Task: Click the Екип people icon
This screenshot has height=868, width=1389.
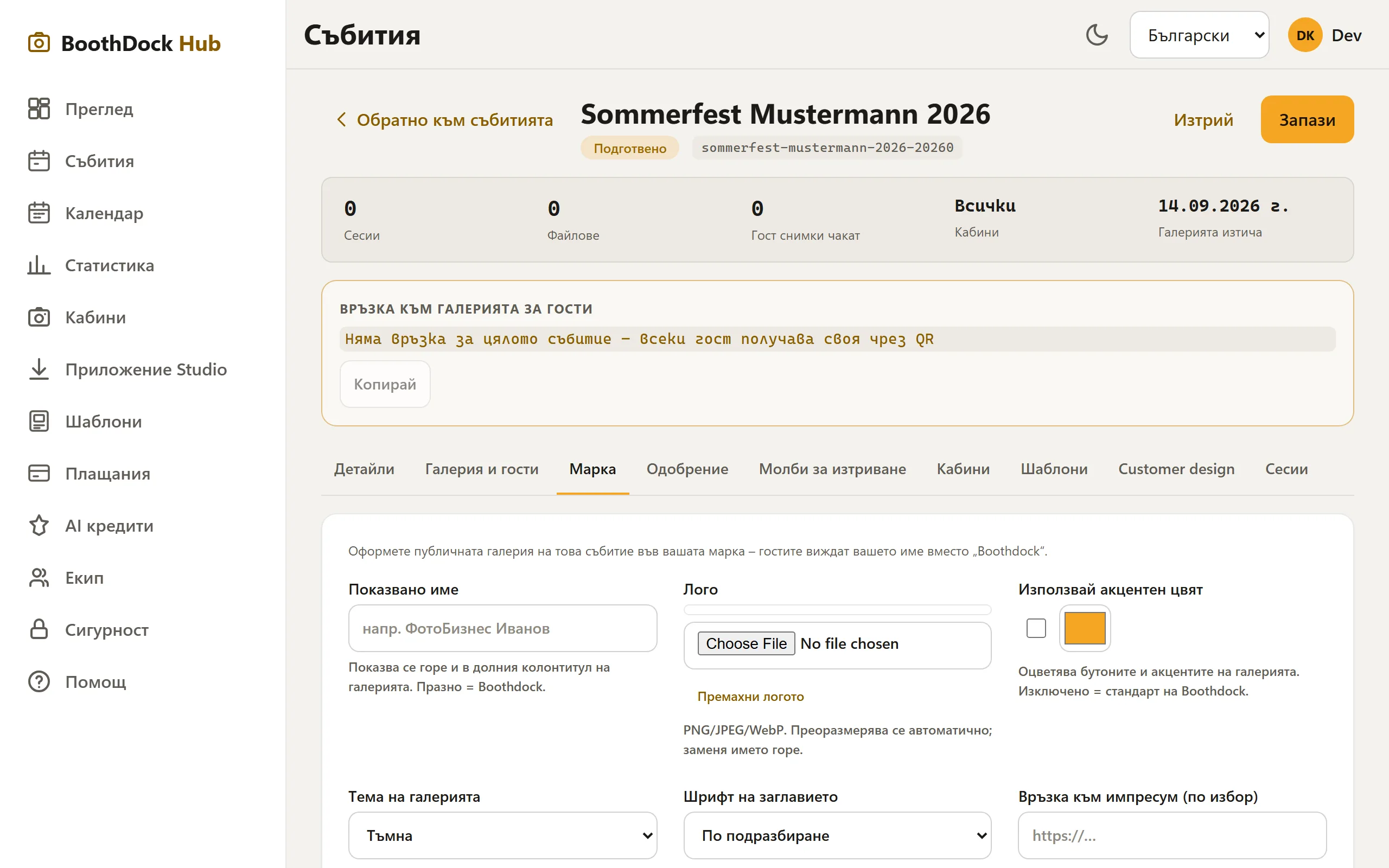Action: tap(39, 578)
